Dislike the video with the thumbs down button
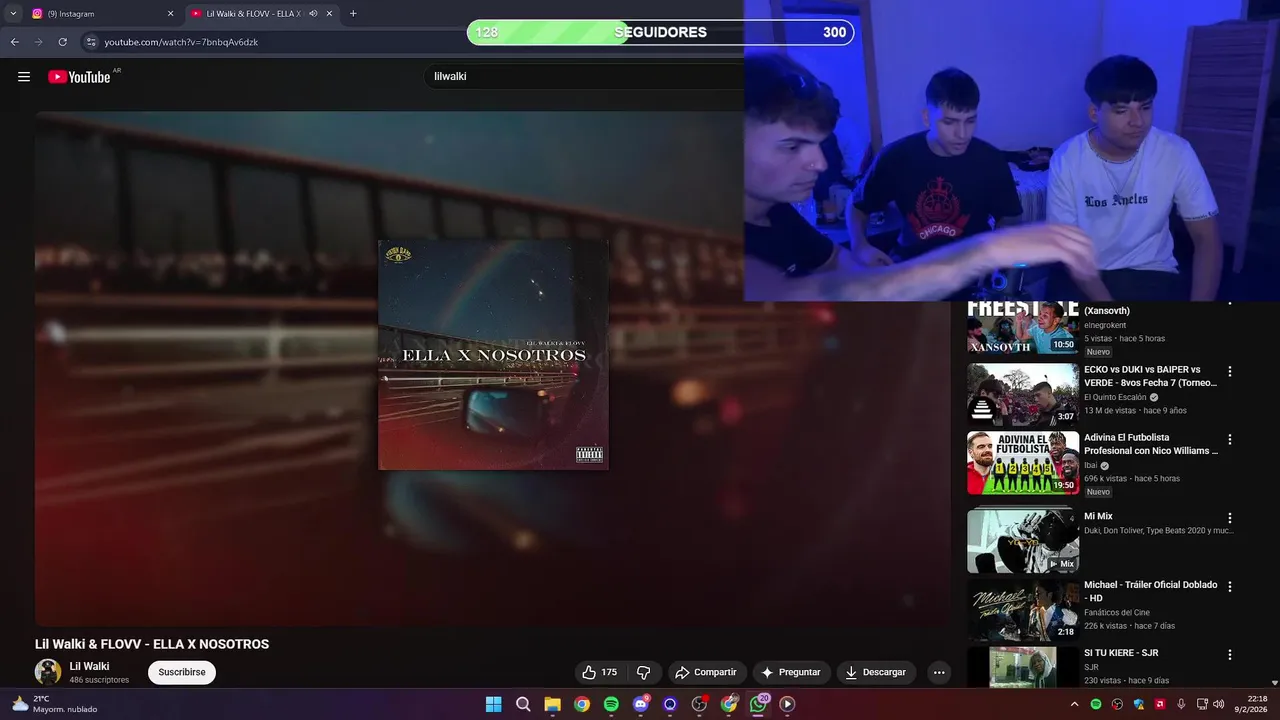 (644, 672)
